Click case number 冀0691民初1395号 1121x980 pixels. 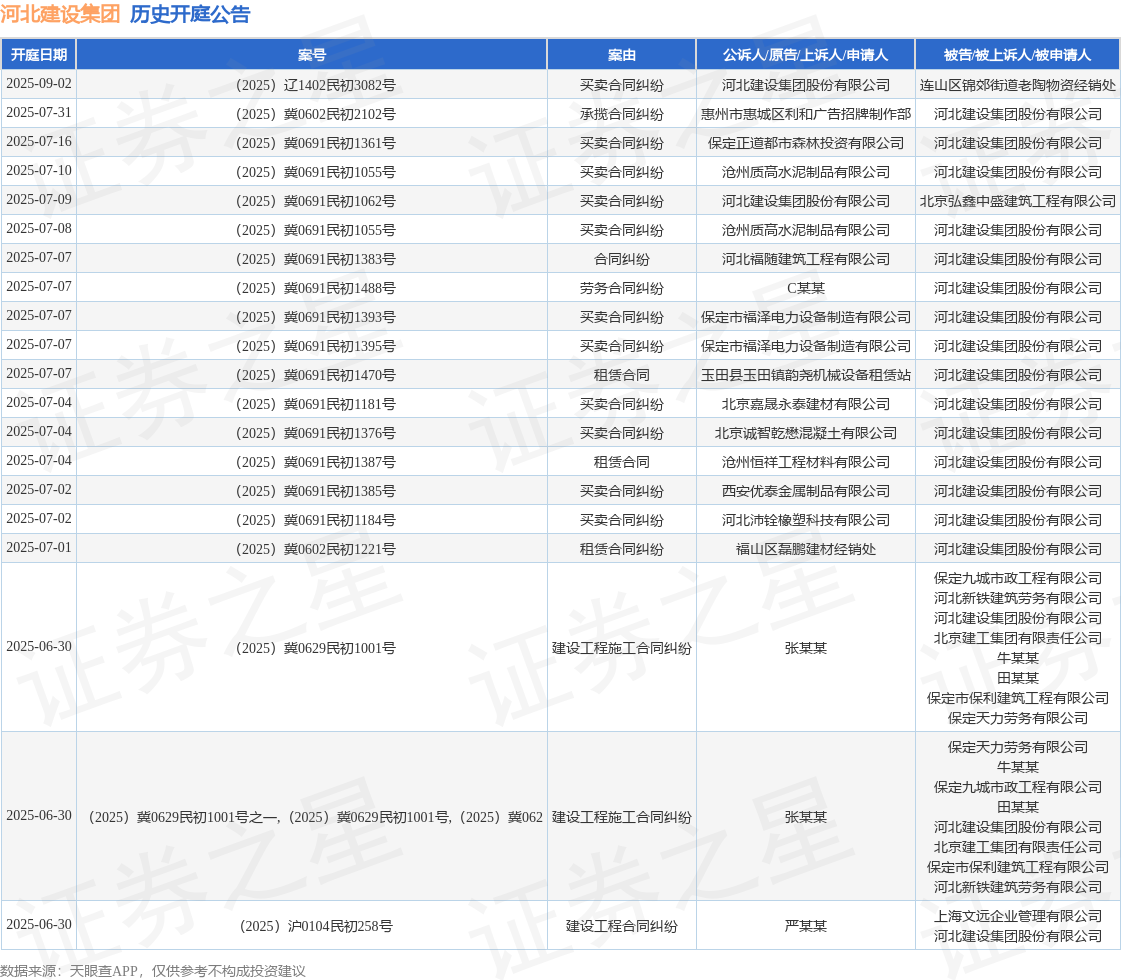tap(315, 346)
